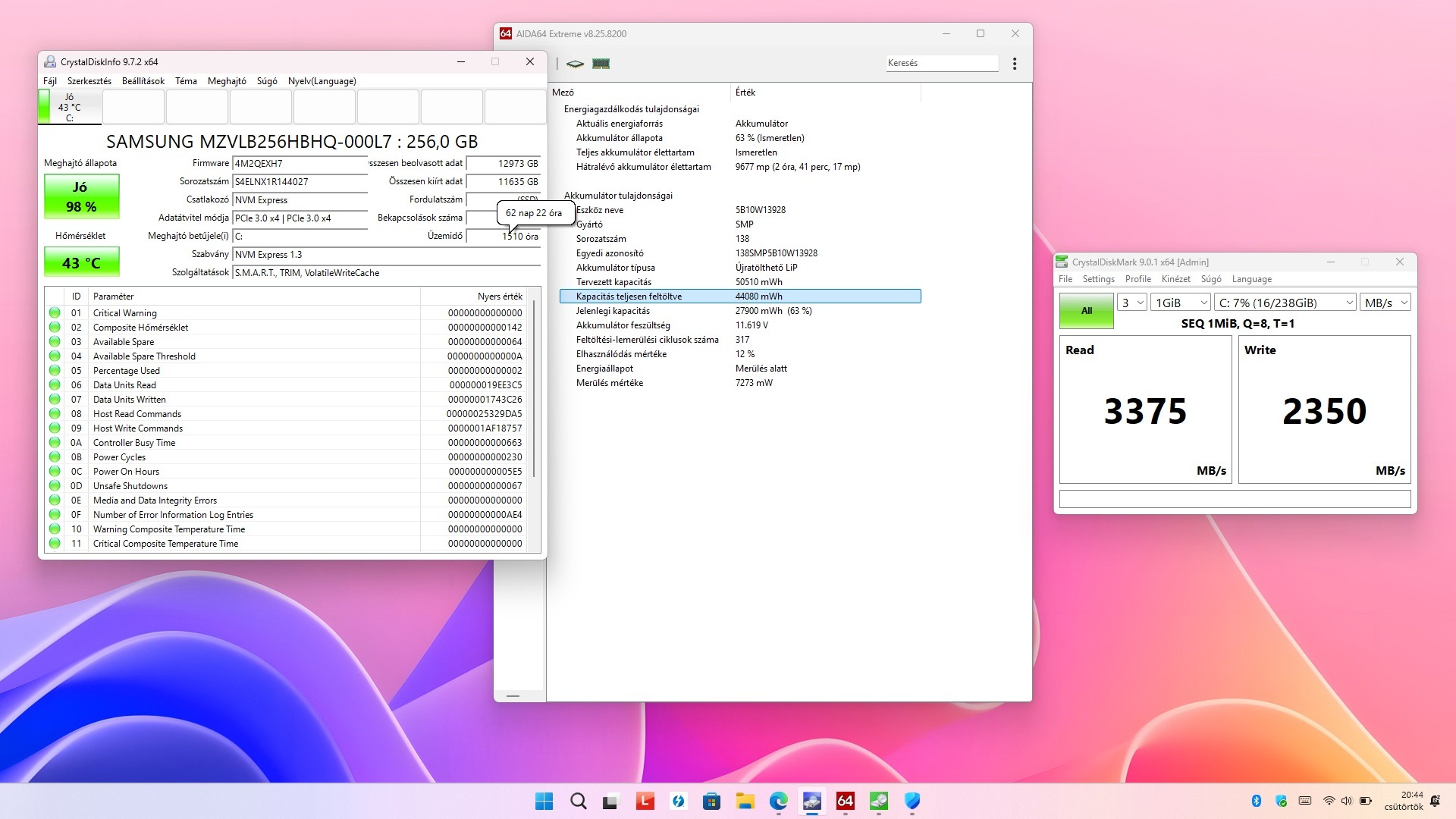Viewport: 1456px width, 819px height.
Task: Click the CrystalDiskMark taskbar icon
Action: click(x=878, y=801)
